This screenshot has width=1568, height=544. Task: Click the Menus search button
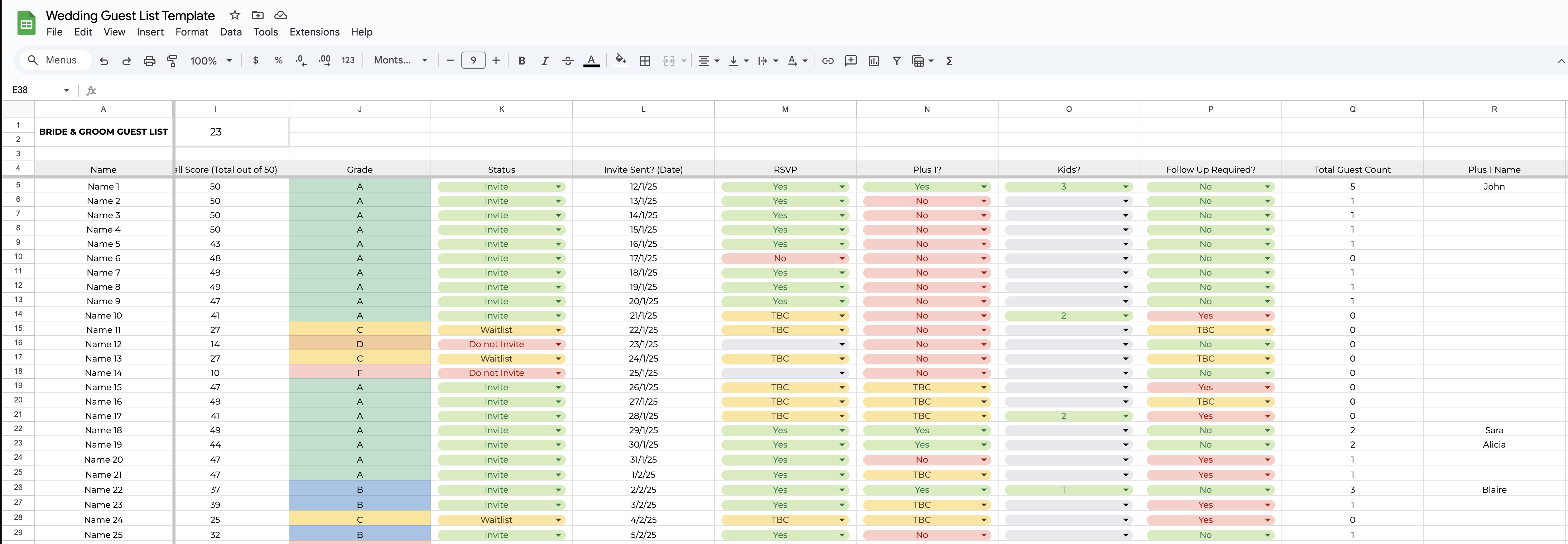pyautogui.click(x=55, y=60)
